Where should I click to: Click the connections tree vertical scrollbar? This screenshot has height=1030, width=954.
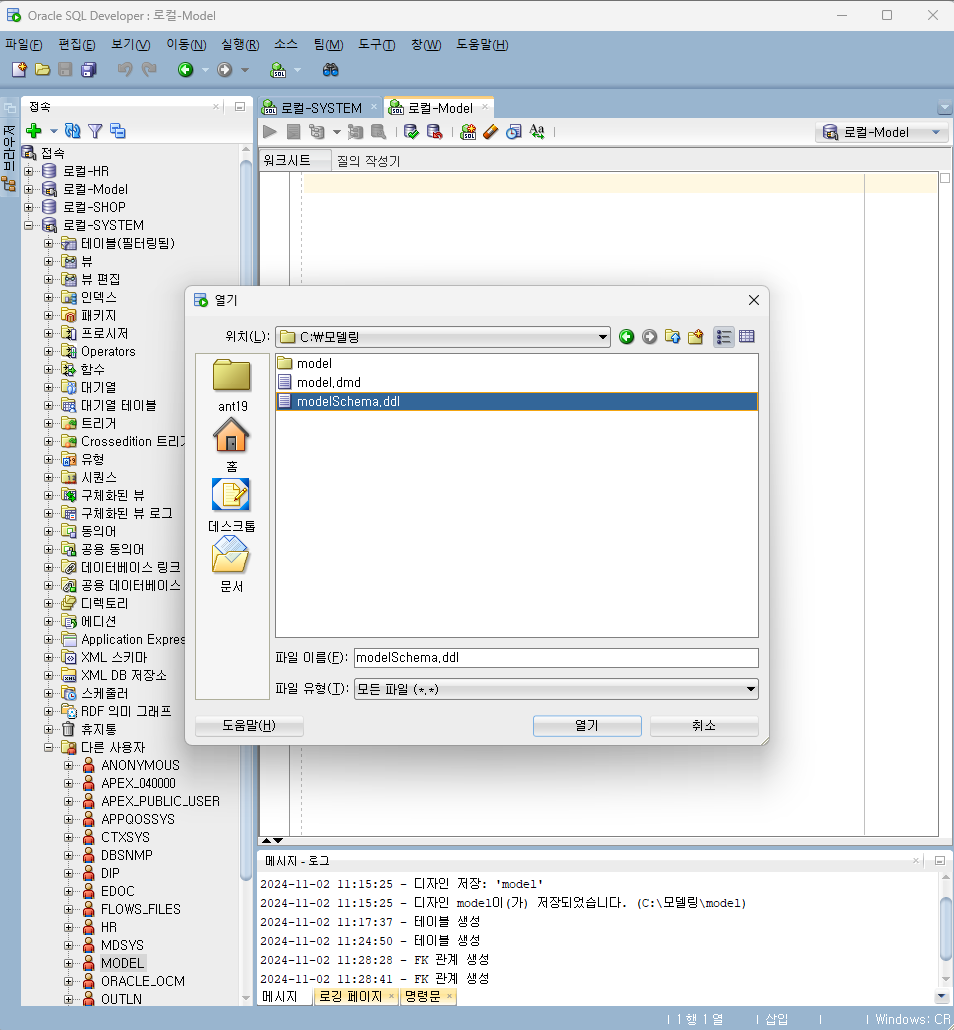(x=246, y=519)
